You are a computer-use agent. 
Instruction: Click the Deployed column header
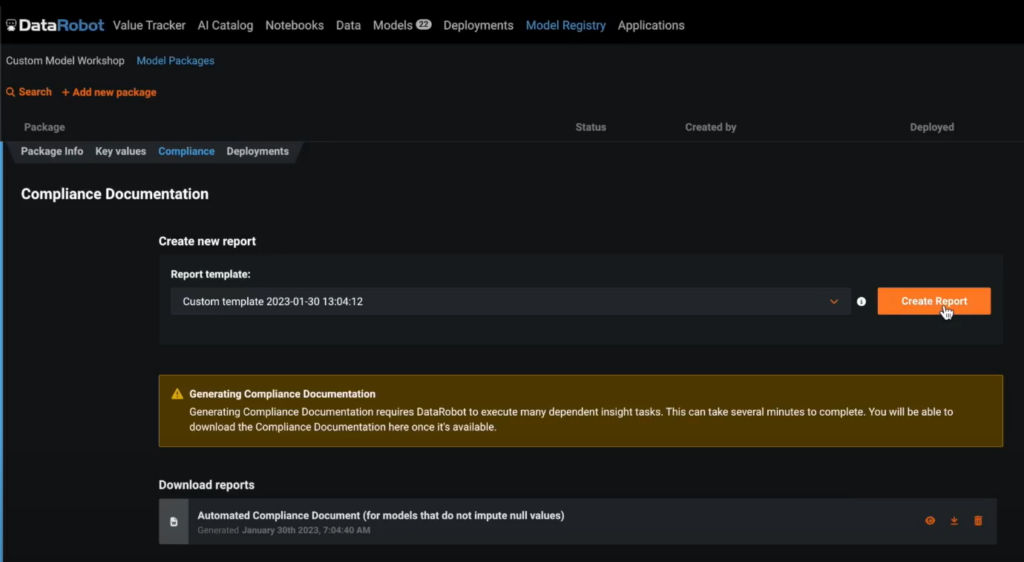(x=932, y=127)
